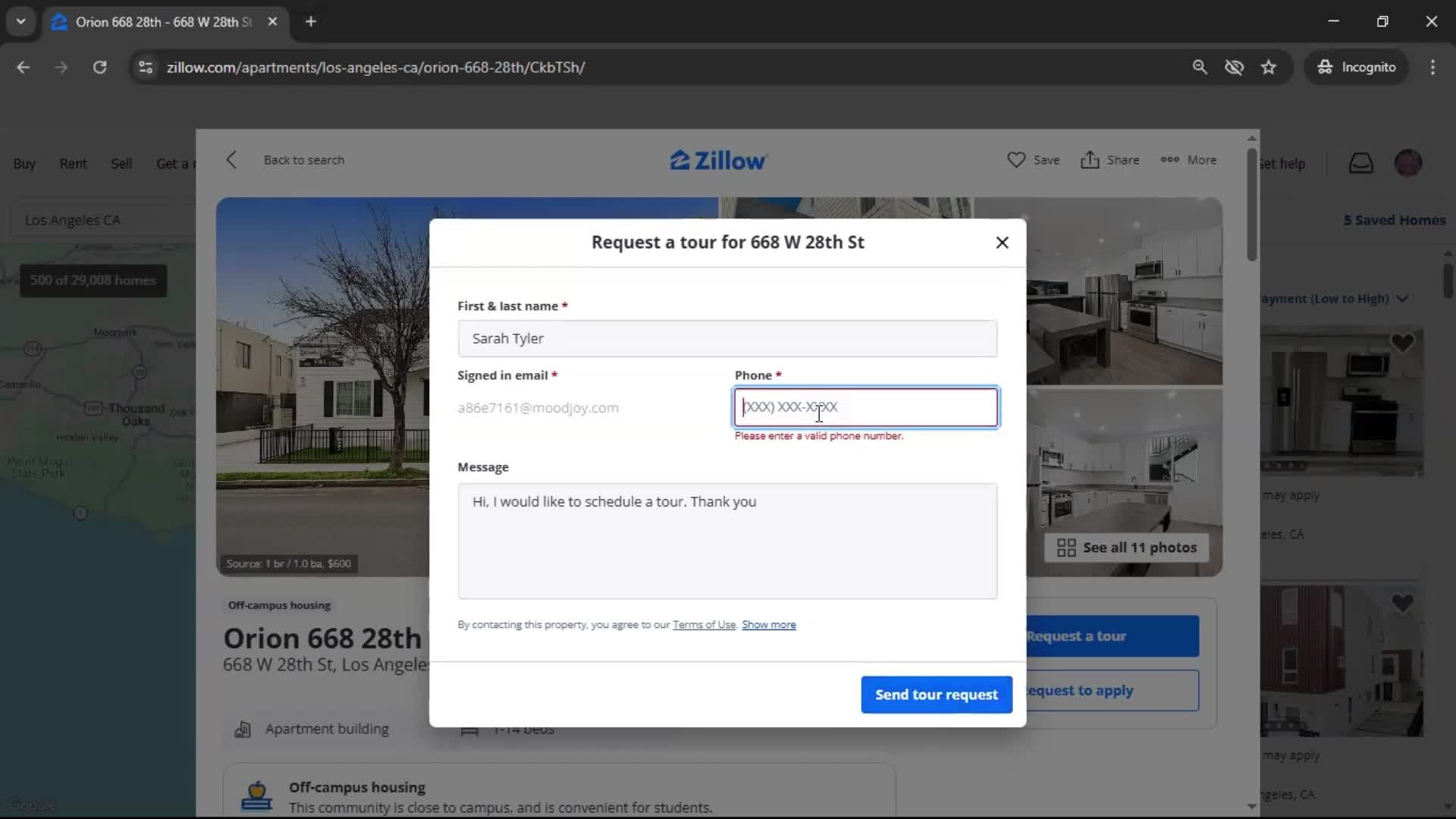This screenshot has height=819, width=1456.
Task: Click the Back to search arrow
Action: coord(232,160)
